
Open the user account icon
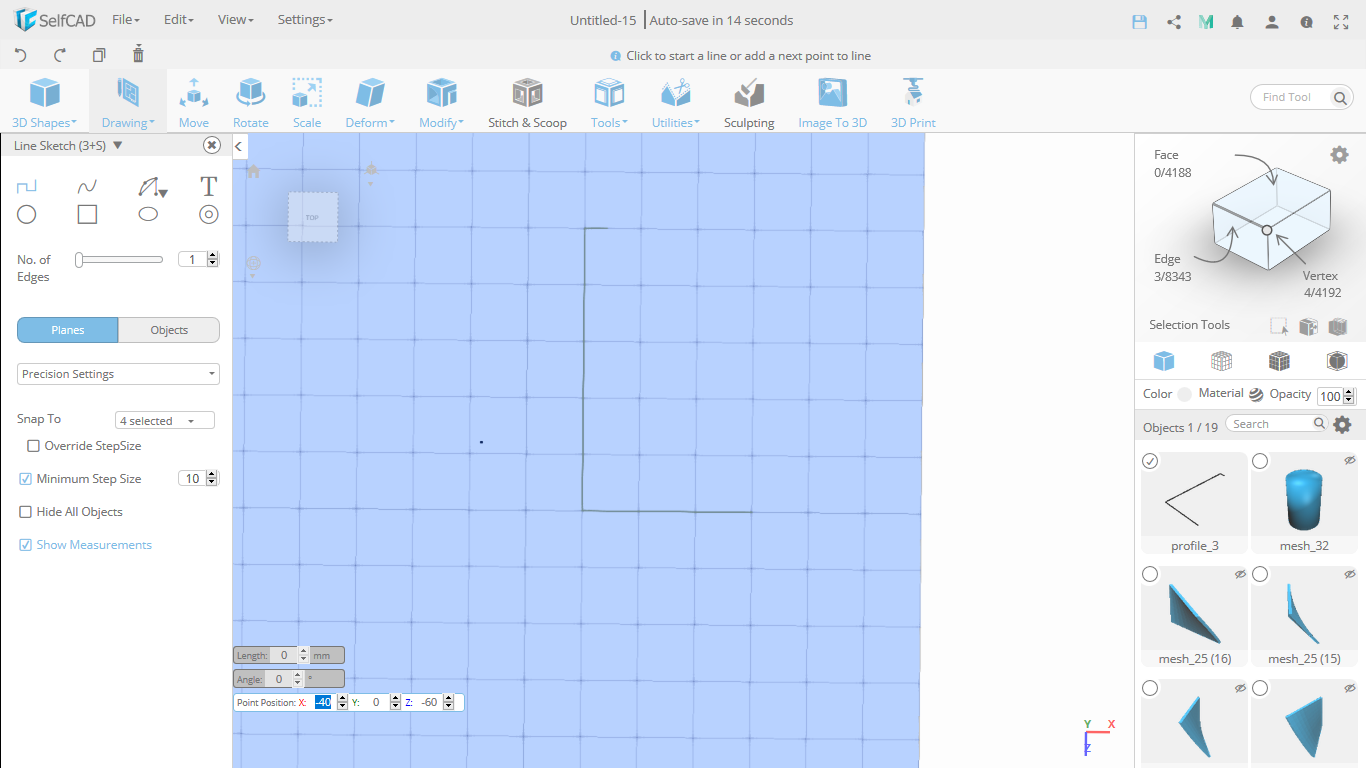(1271, 21)
